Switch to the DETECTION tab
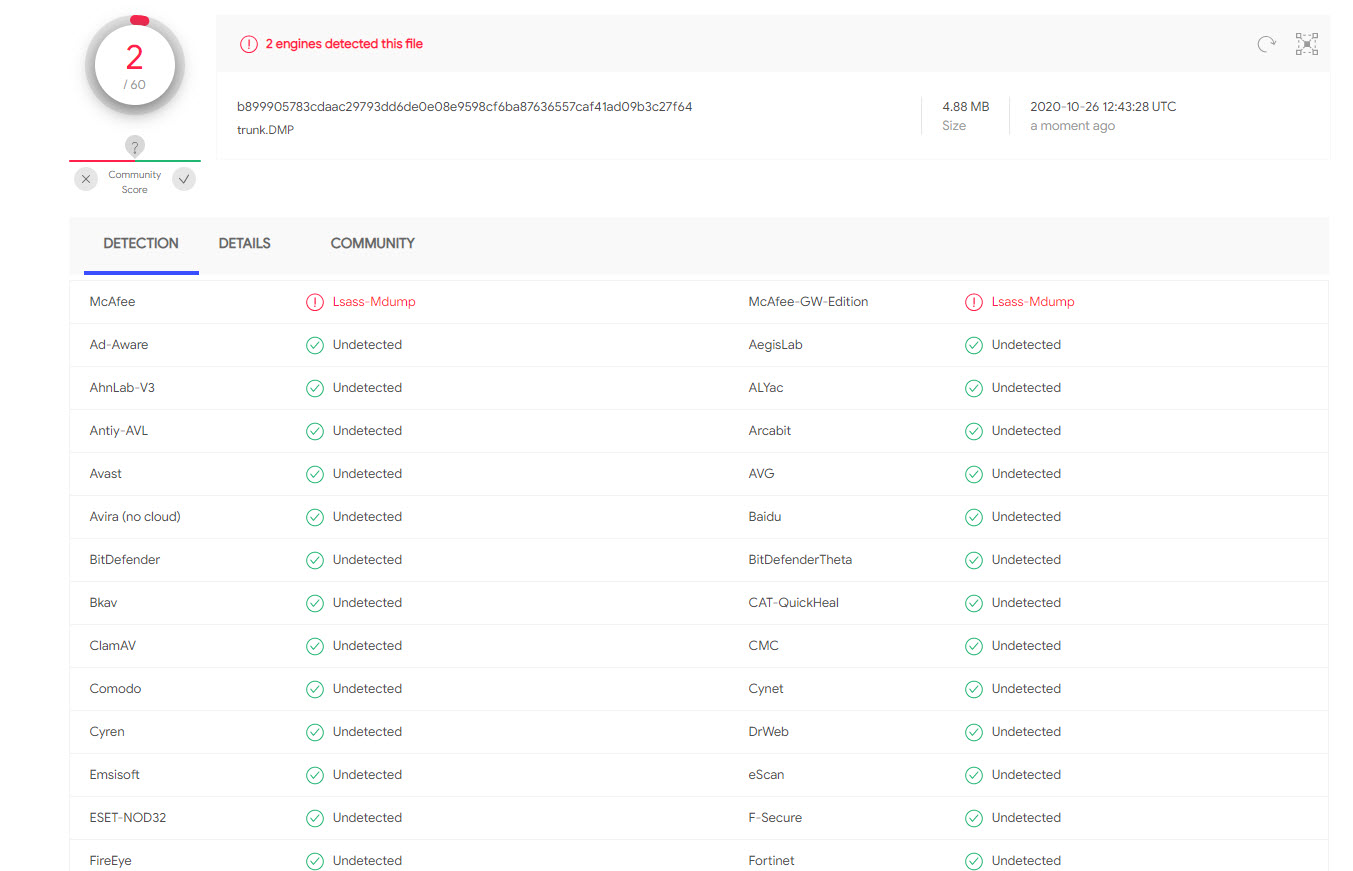Viewport: 1353px width, 871px height. coord(141,243)
